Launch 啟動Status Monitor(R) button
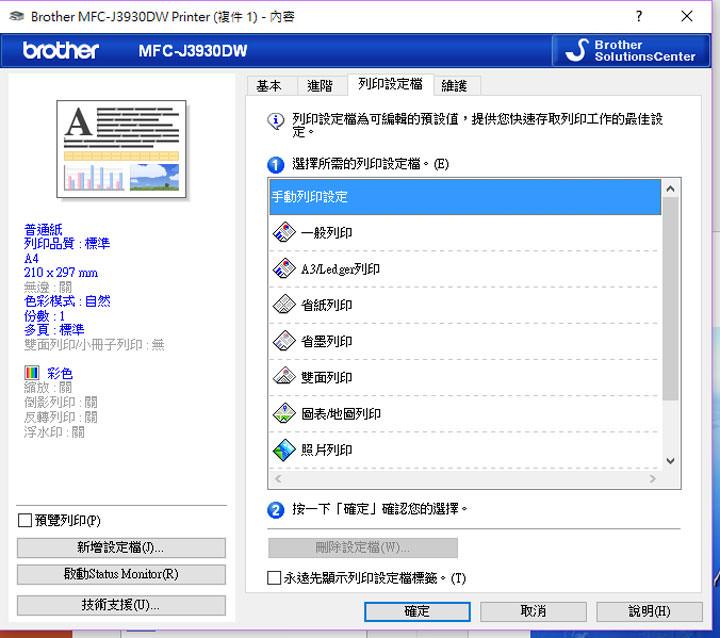This screenshot has height=638, width=720. 121,574
